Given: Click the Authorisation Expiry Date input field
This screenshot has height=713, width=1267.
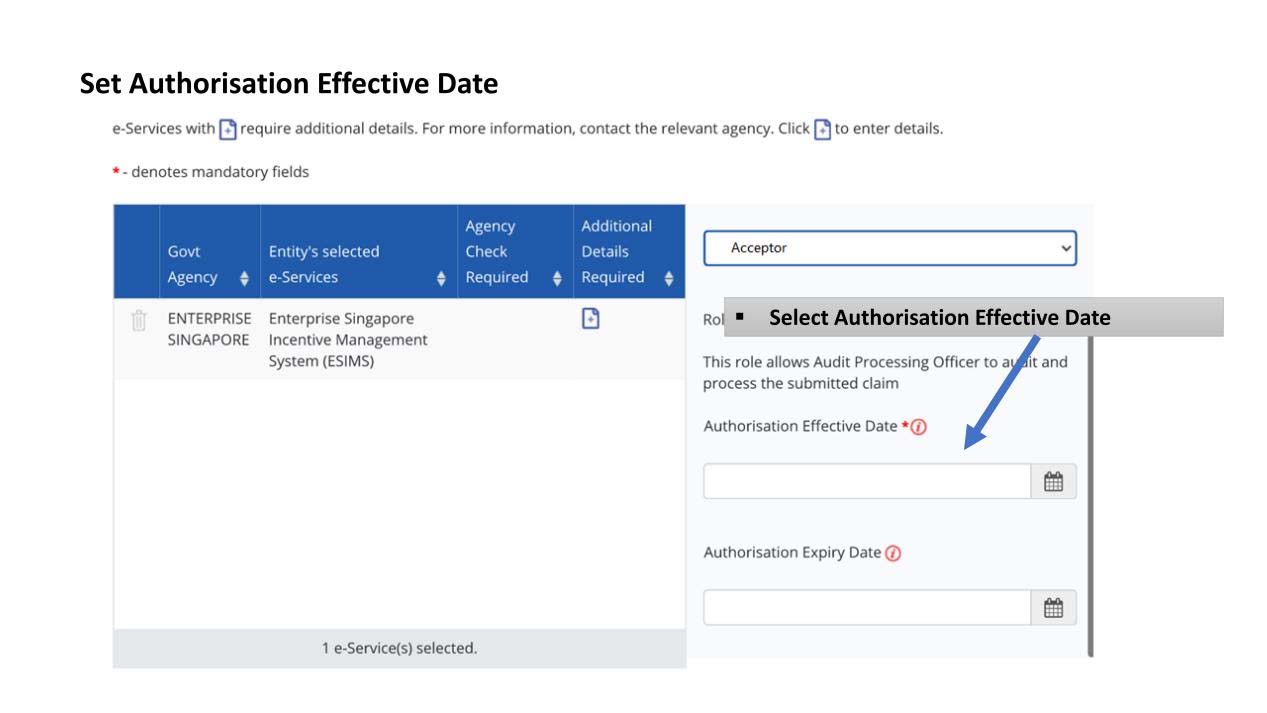Looking at the screenshot, I should pos(866,608).
